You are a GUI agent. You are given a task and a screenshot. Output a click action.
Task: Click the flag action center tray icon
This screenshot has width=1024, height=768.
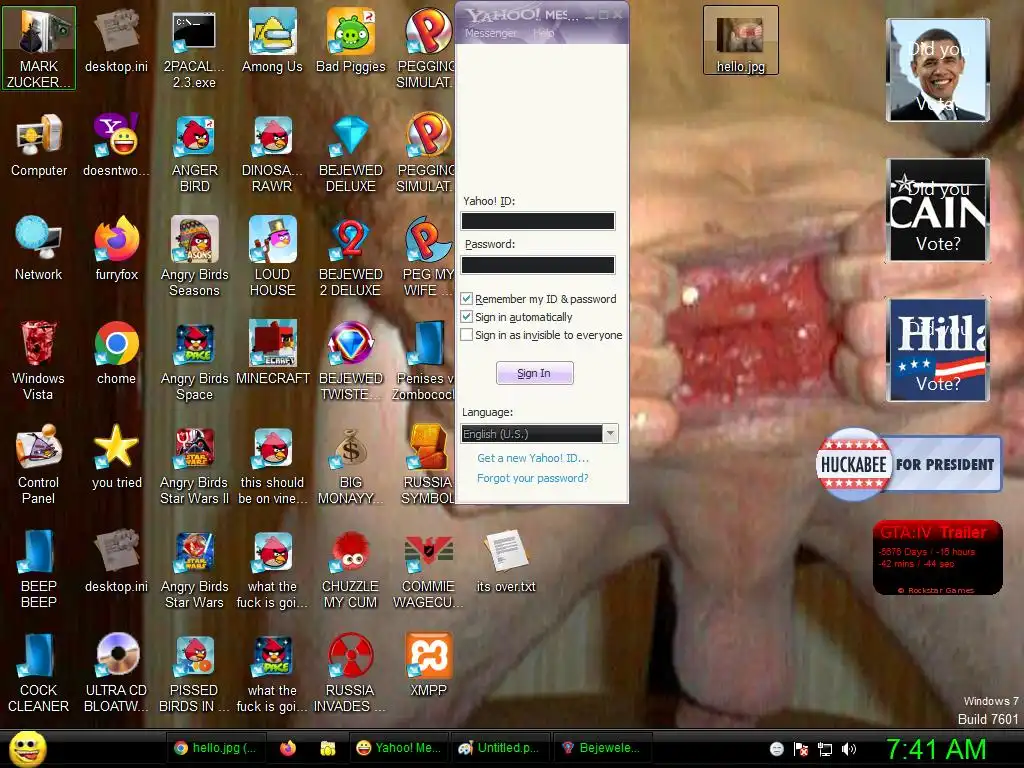[801, 749]
